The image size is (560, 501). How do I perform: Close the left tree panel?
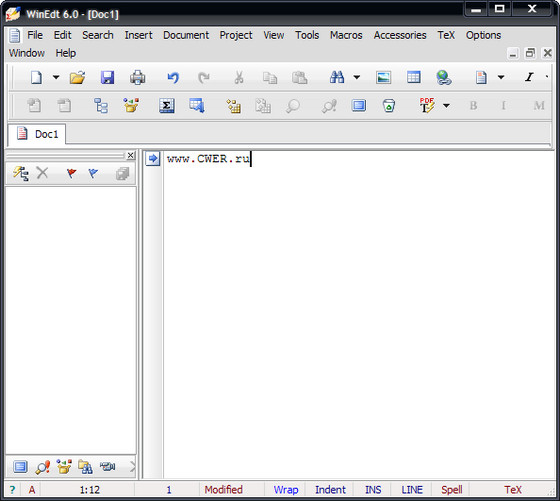click(131, 155)
